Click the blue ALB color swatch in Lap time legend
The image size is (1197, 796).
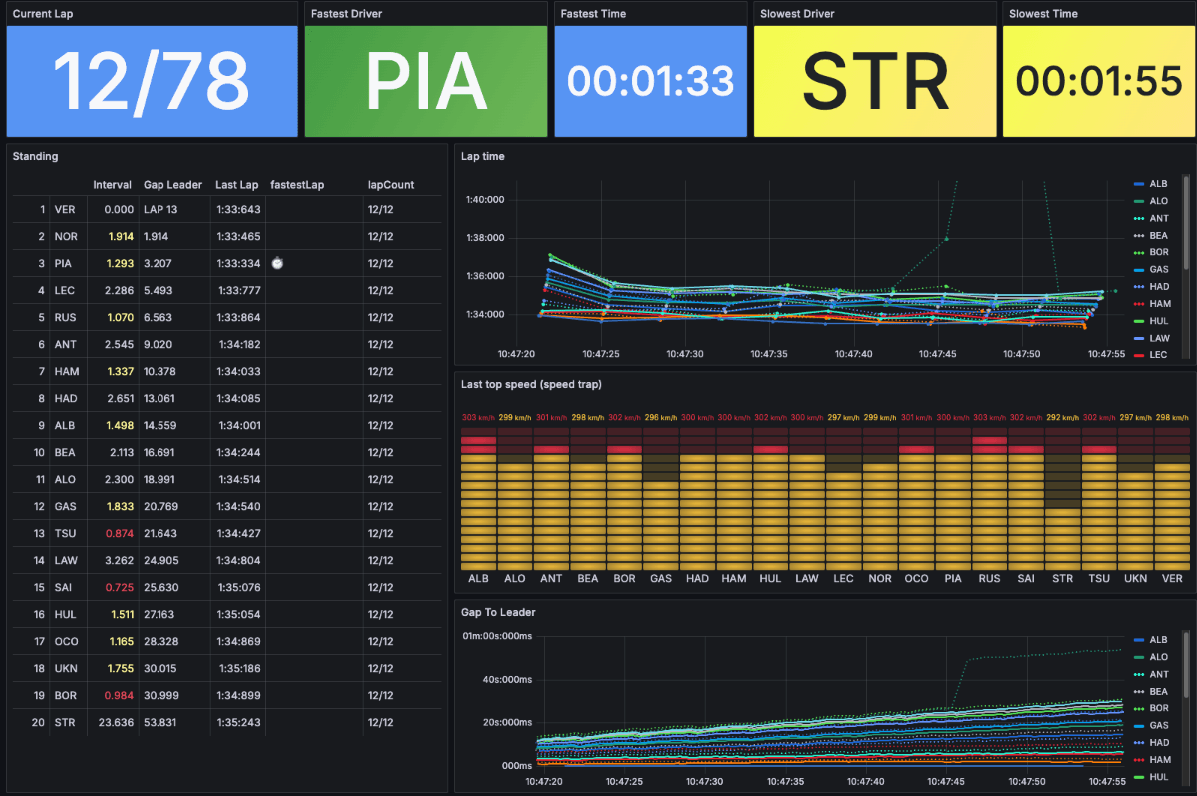pyautogui.click(x=1139, y=184)
